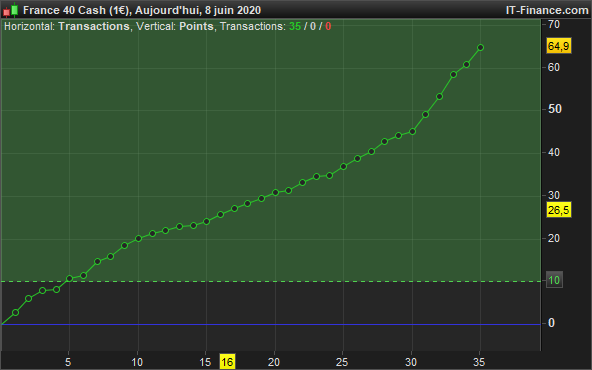Select the data point at transaction 5

69,279
